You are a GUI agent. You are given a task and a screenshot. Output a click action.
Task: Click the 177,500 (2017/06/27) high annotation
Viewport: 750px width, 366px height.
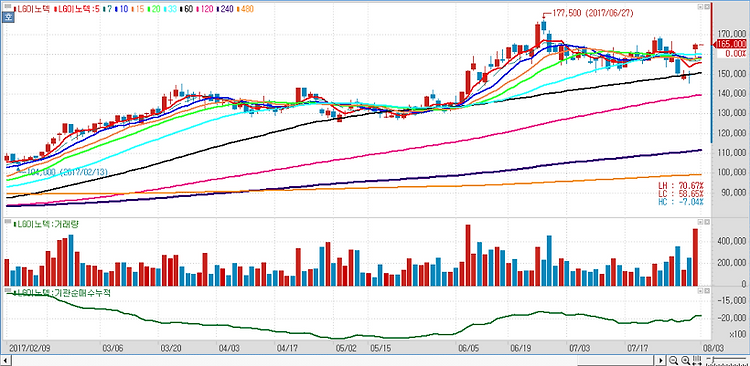point(592,13)
